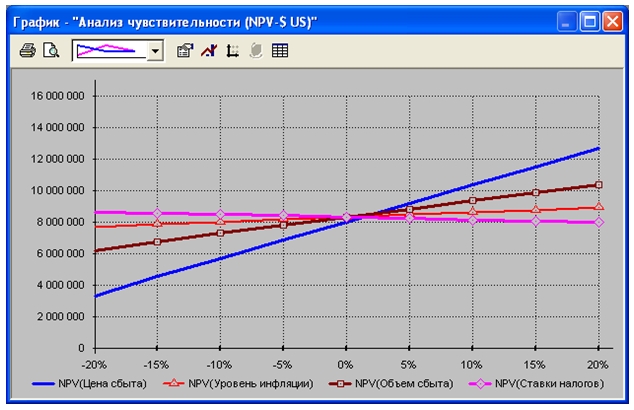Screen dimensions: 634x410
Task: Maximize the График window
Action: click(x=590, y=21)
